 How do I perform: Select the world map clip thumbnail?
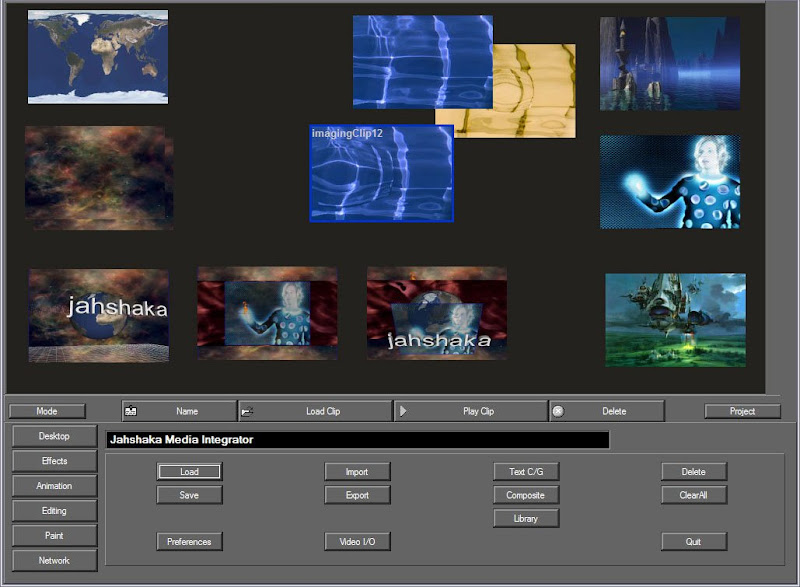(x=98, y=57)
